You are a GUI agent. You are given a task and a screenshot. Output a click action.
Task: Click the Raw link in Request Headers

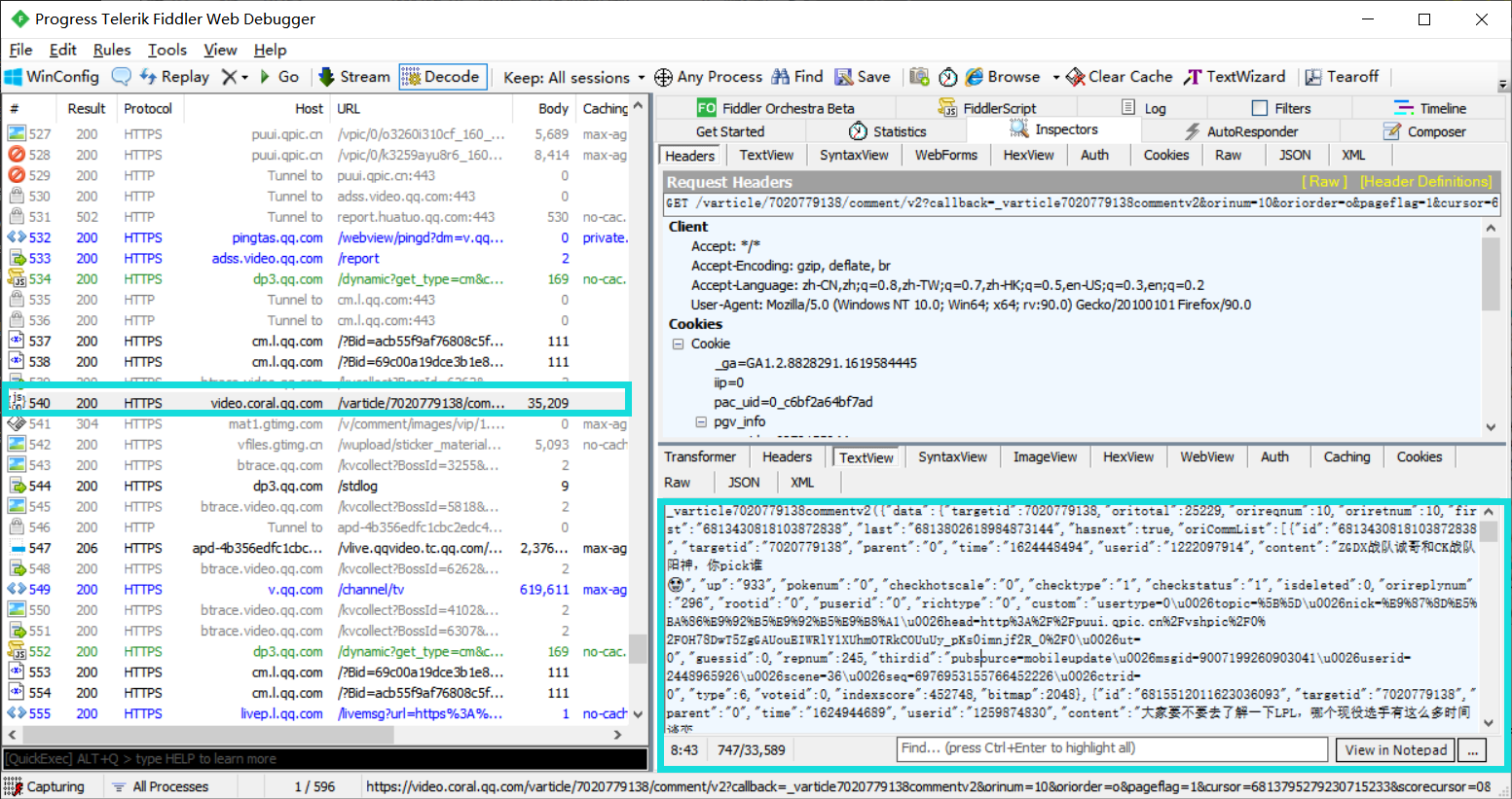1325,182
